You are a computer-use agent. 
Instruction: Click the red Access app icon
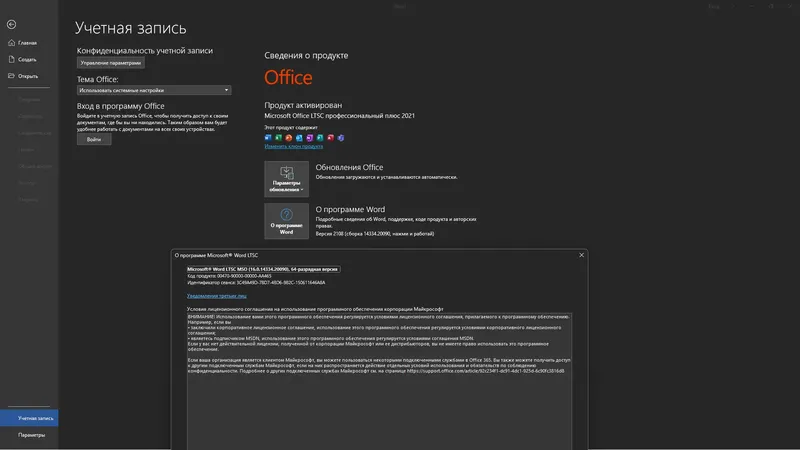331,138
